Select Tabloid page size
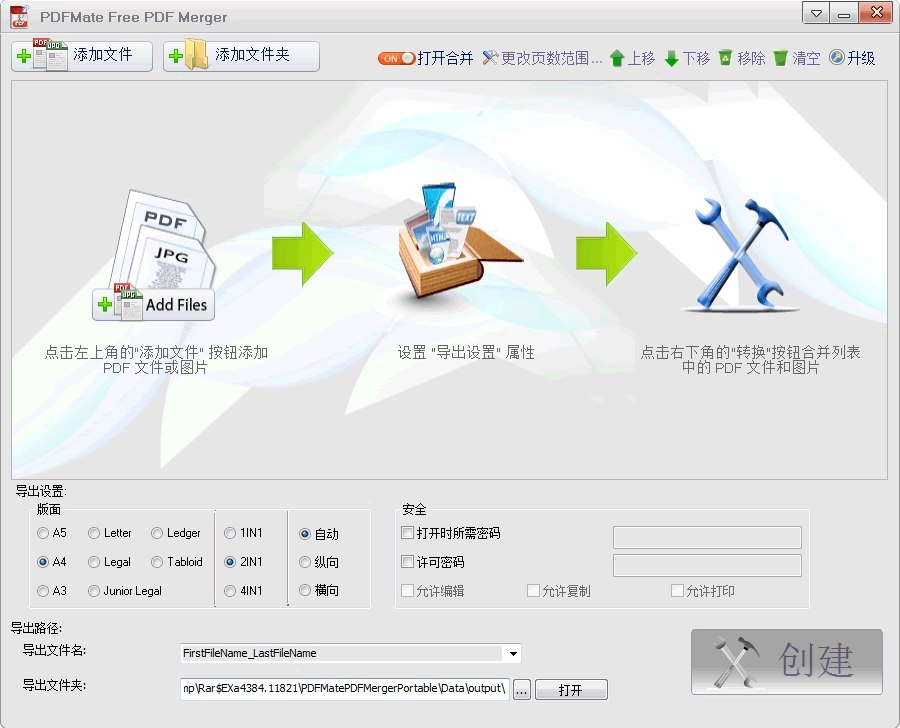Screen dimensions: 900x728 click(157, 562)
